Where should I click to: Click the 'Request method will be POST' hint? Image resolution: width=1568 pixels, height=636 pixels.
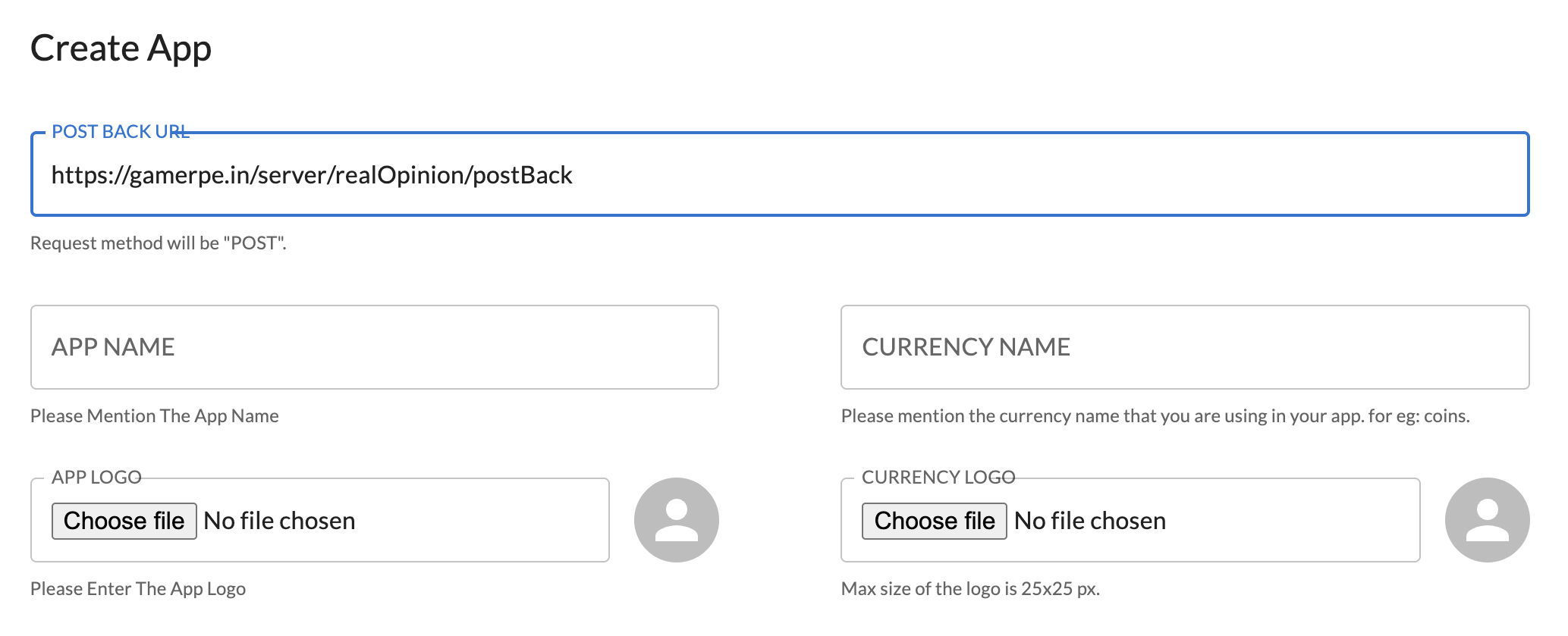(158, 243)
